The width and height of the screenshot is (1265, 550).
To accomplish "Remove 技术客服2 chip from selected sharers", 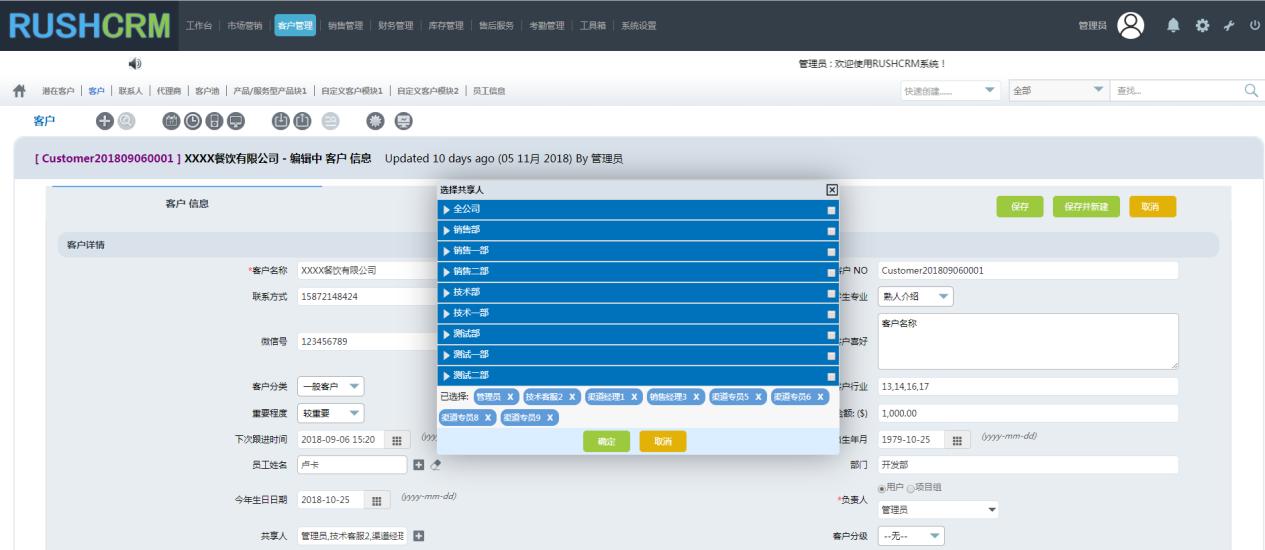I will [x=574, y=397].
